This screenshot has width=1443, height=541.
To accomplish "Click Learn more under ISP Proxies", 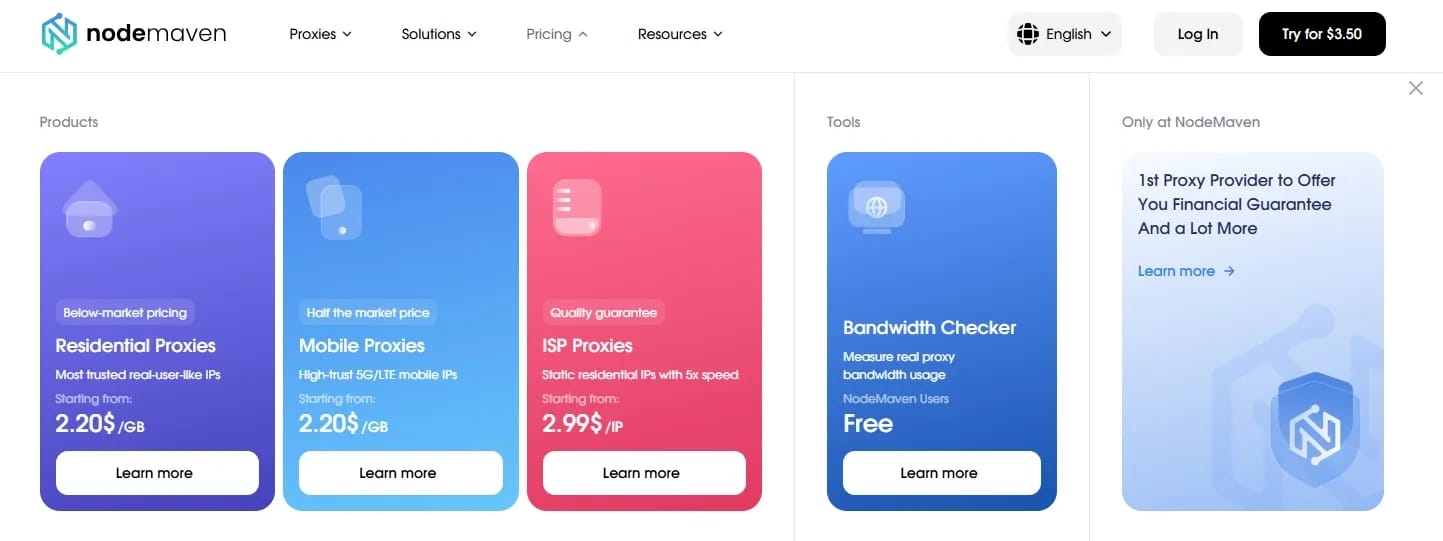I will coord(644,473).
